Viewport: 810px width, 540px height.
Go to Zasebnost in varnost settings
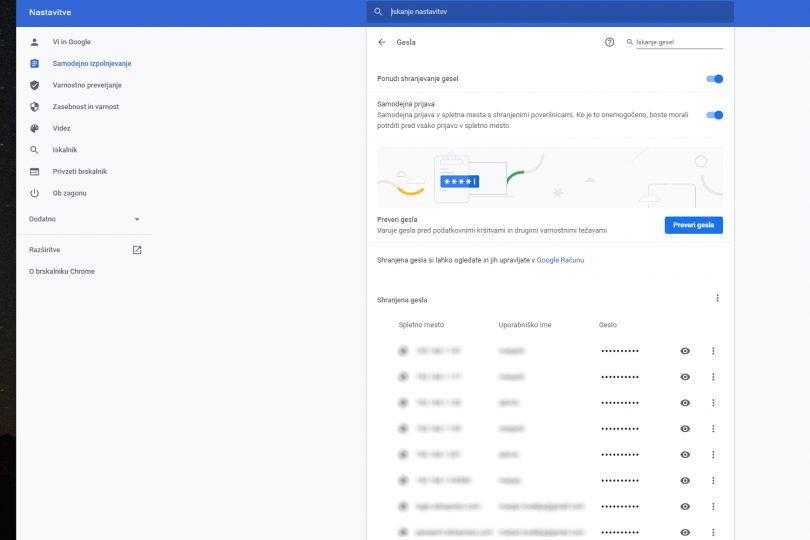click(x=85, y=107)
